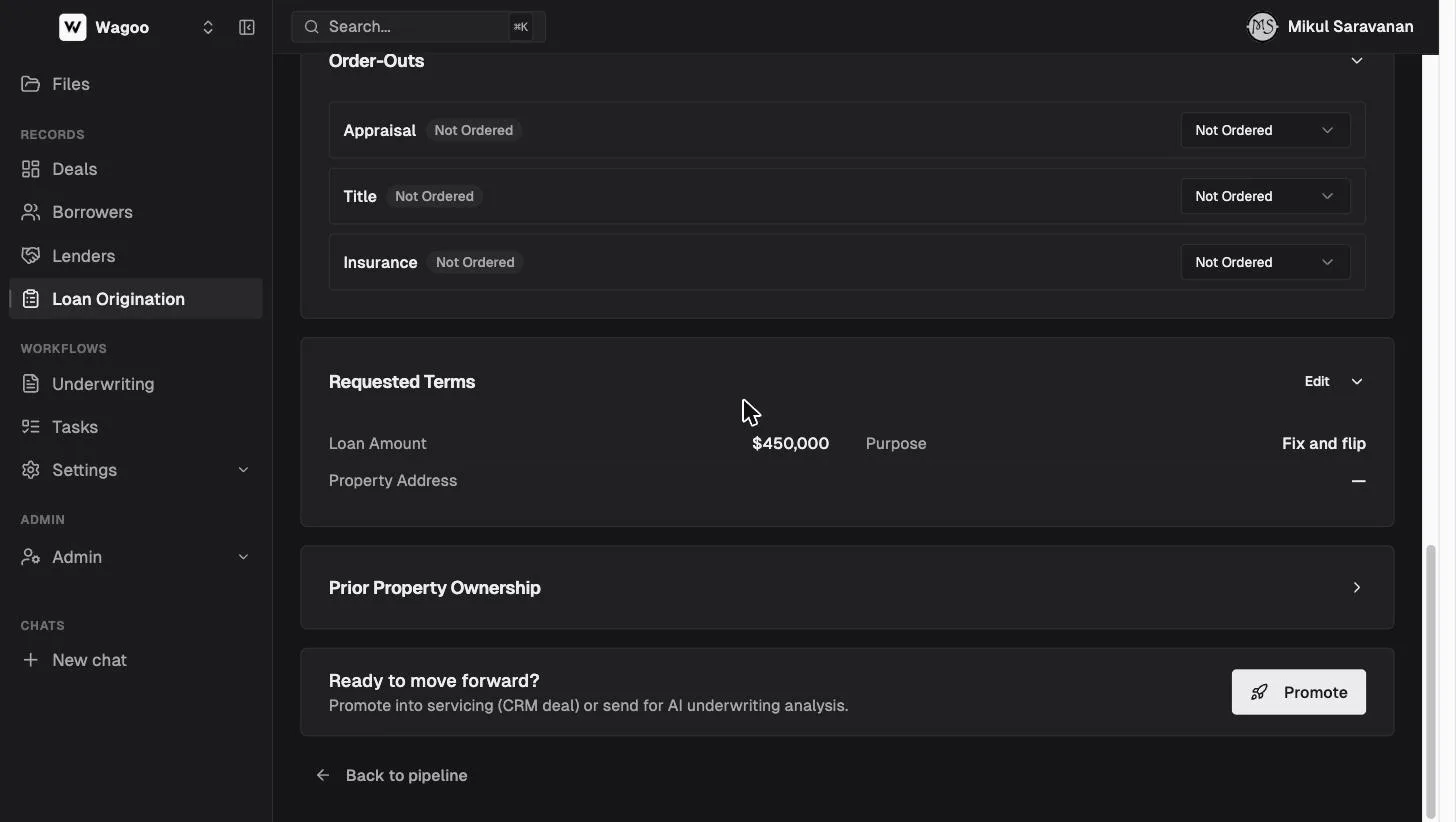
Task: Collapse the Order-Outs section
Action: coord(1357,61)
